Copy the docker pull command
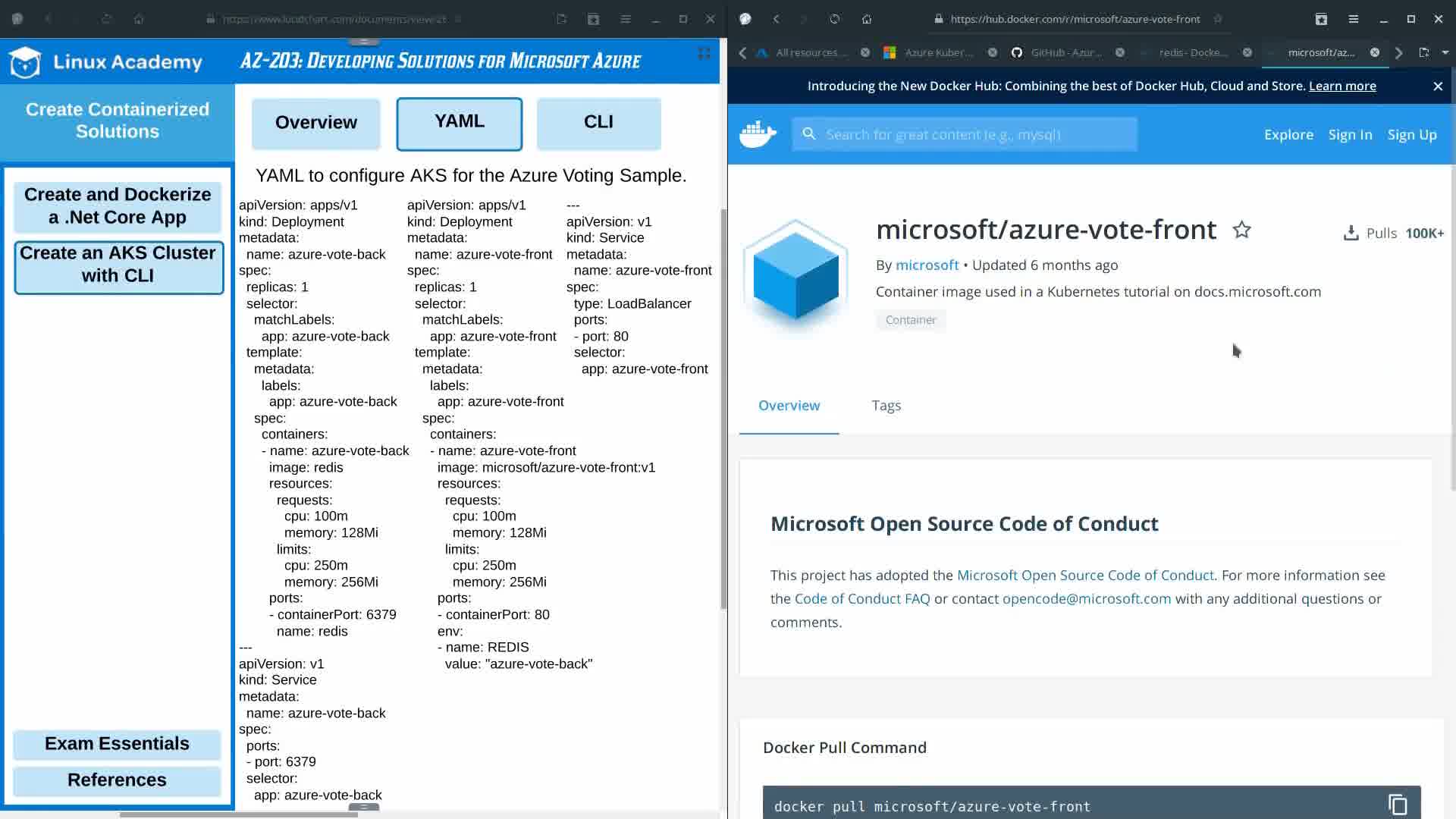This screenshot has width=1456, height=819. [1397, 805]
